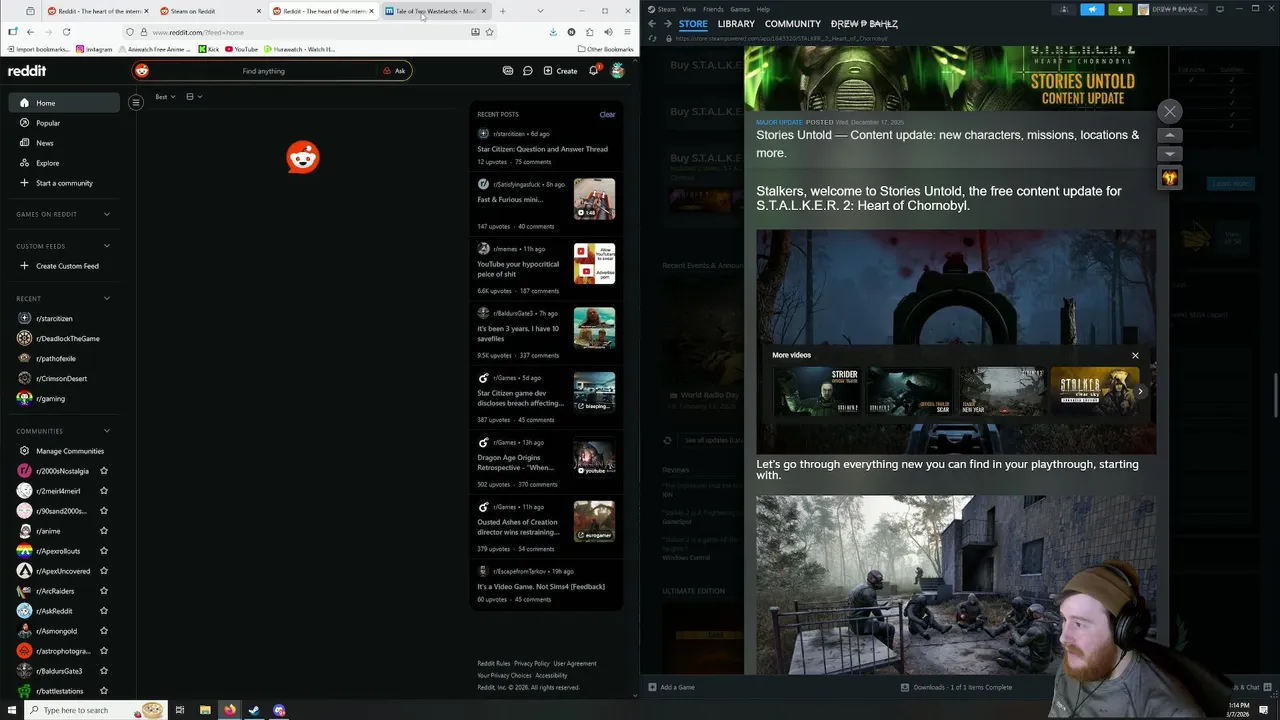The width and height of the screenshot is (1280, 720).
Task: Open Firefox extensions icon
Action: pos(589,32)
